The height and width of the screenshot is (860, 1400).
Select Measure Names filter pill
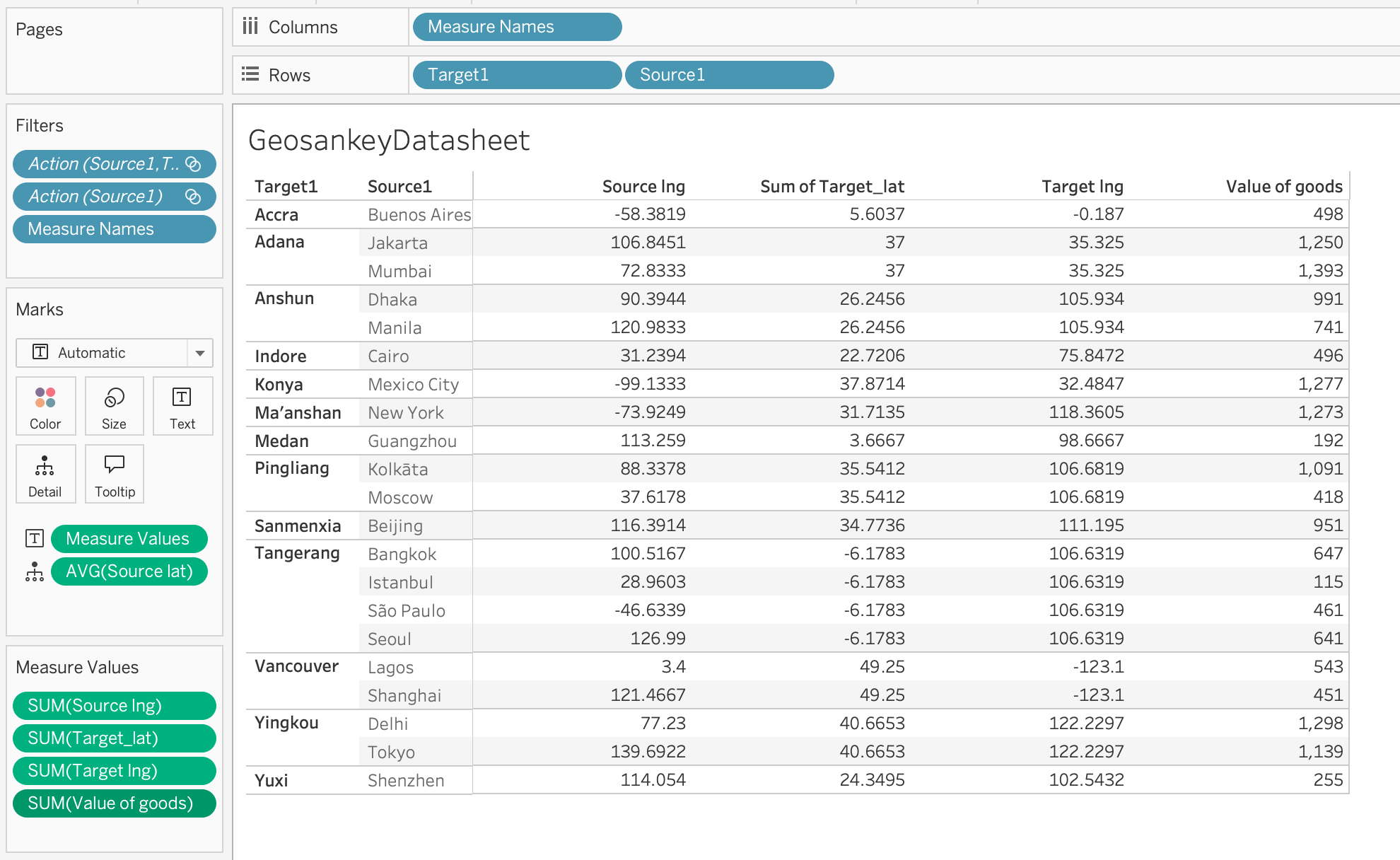pyautogui.click(x=114, y=229)
